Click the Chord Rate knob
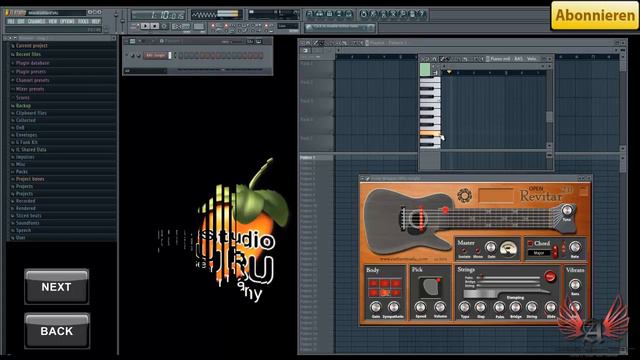This screenshot has height=360, width=640. 575,247
